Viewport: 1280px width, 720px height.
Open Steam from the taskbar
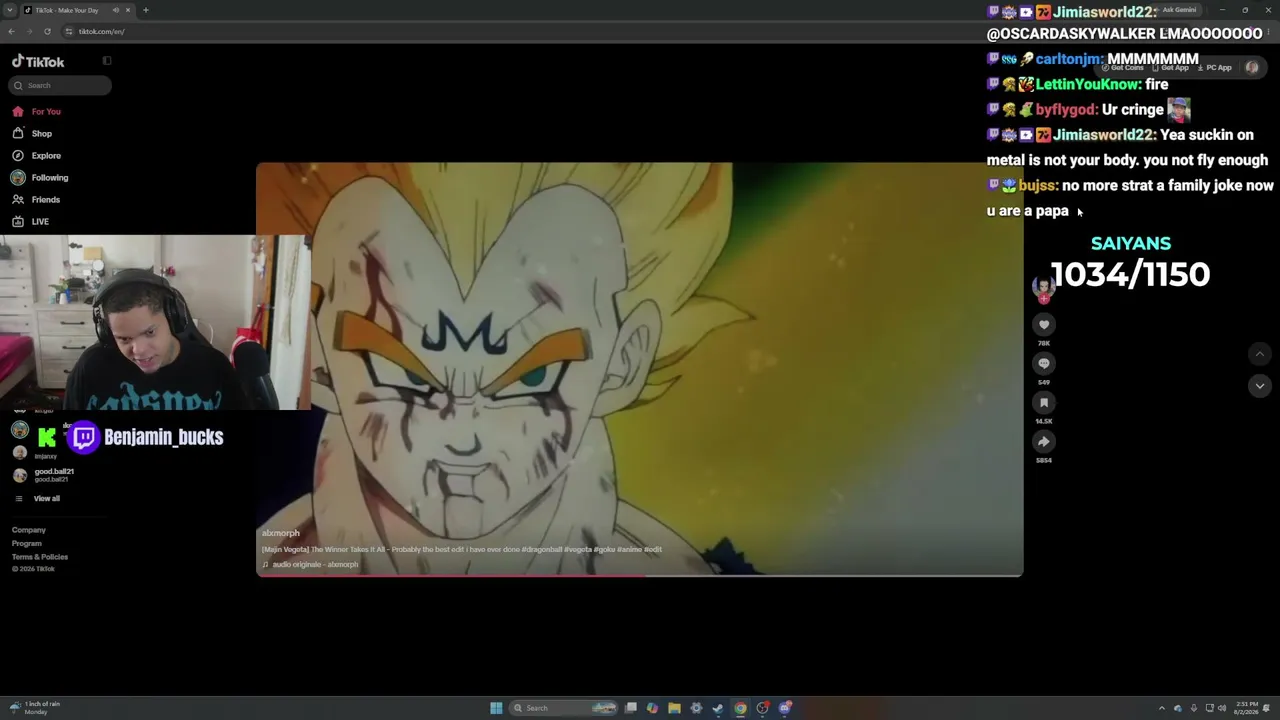(718, 708)
